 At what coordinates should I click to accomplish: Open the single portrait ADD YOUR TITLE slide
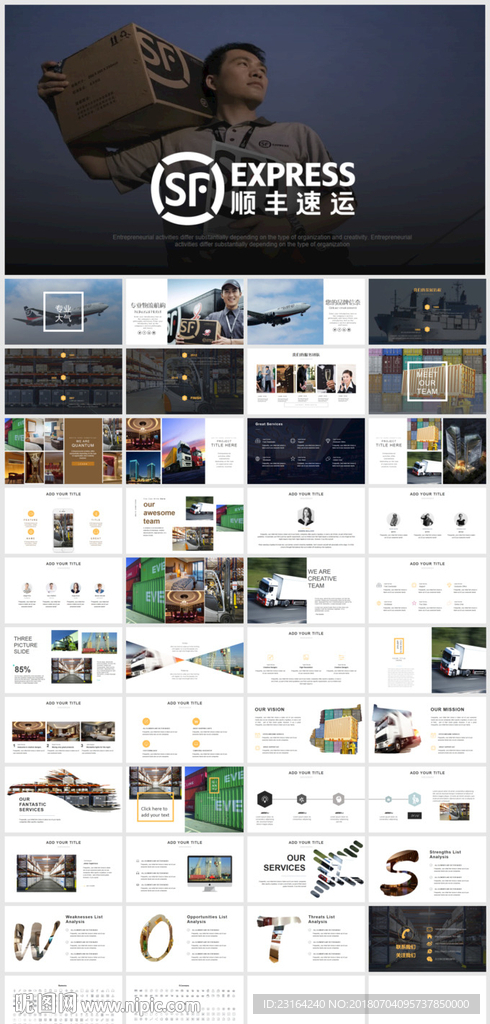(x=306, y=520)
